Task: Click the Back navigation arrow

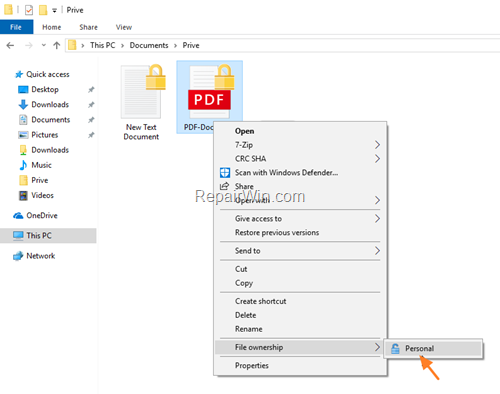Action: click(10, 45)
